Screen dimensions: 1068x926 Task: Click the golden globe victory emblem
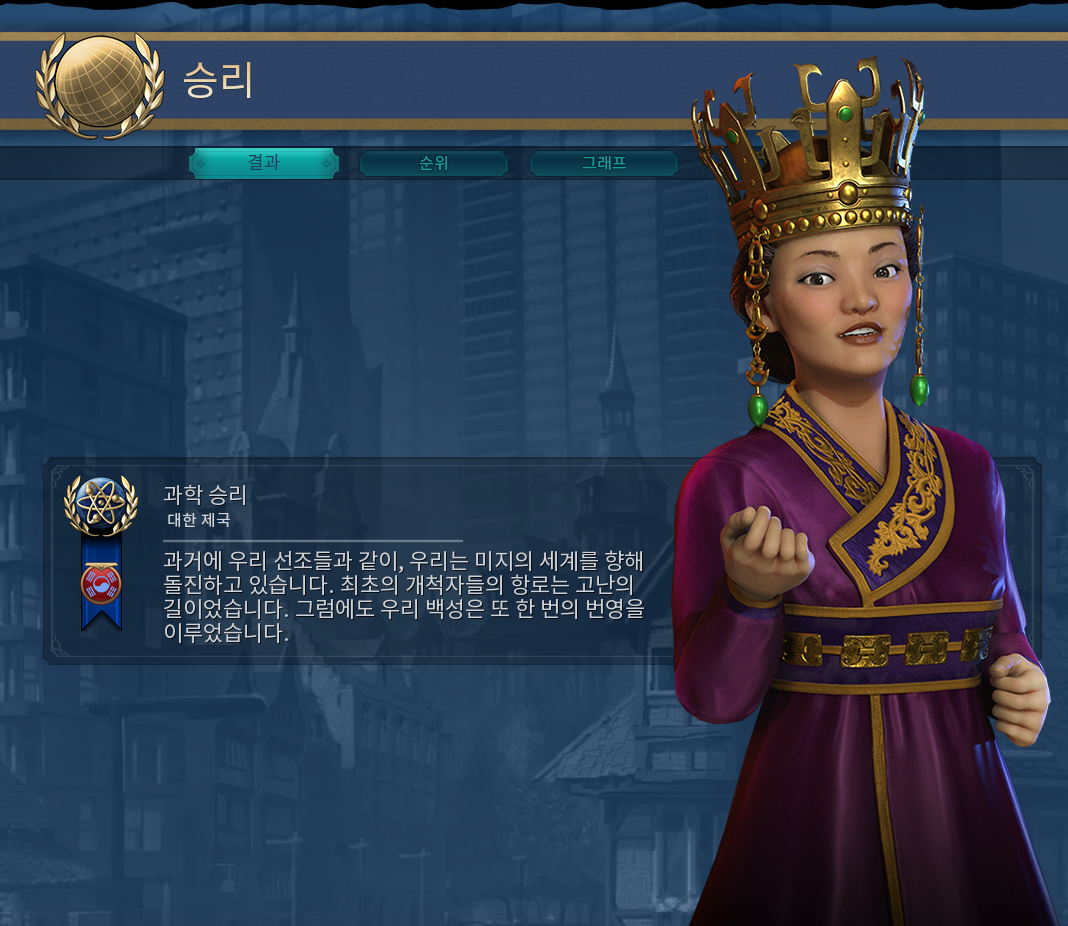click(100, 85)
